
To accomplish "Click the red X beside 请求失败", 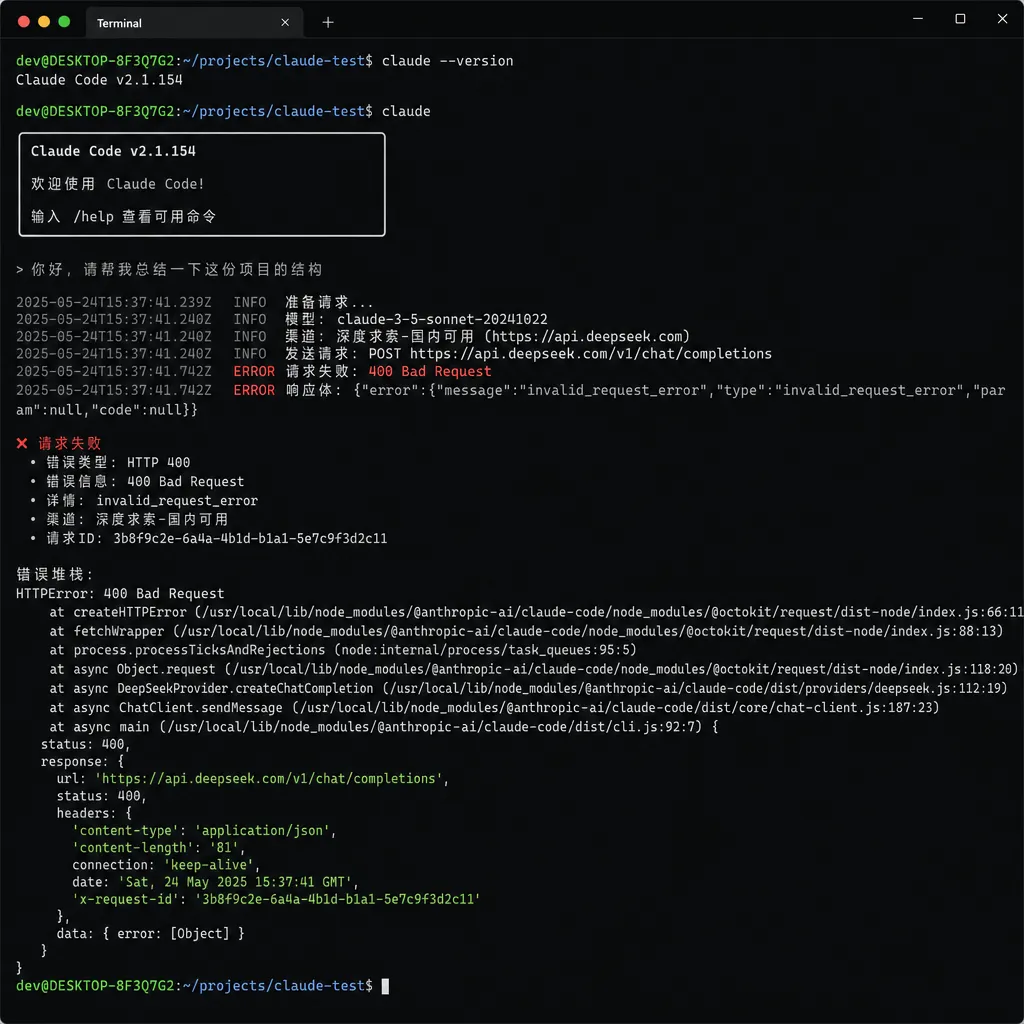I will coord(22,443).
